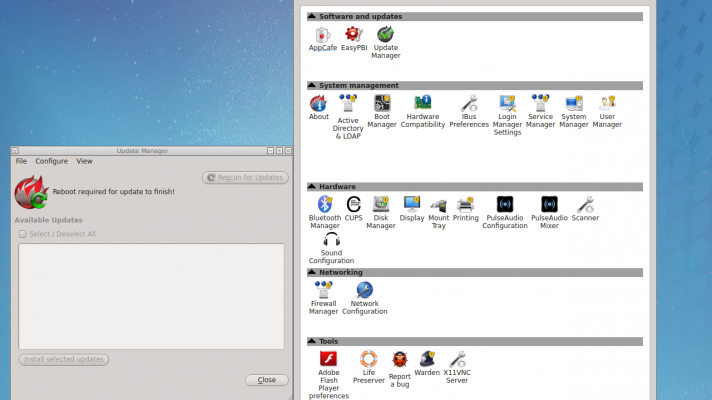Image resolution: width=712 pixels, height=400 pixels.
Task: Click inside the Available Updates list area
Action: click(x=151, y=294)
